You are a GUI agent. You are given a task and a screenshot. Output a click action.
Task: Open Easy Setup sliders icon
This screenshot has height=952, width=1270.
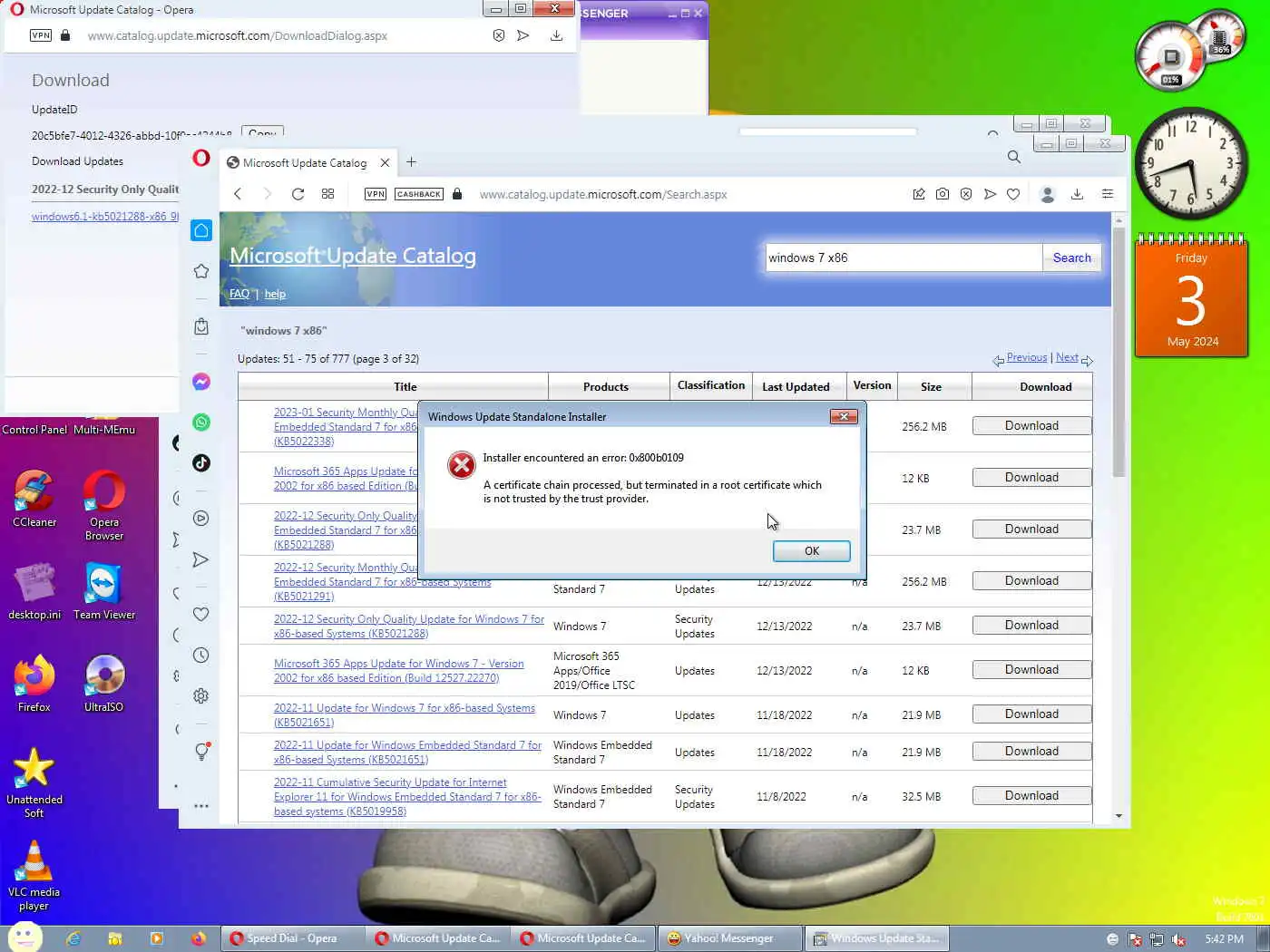(1108, 194)
